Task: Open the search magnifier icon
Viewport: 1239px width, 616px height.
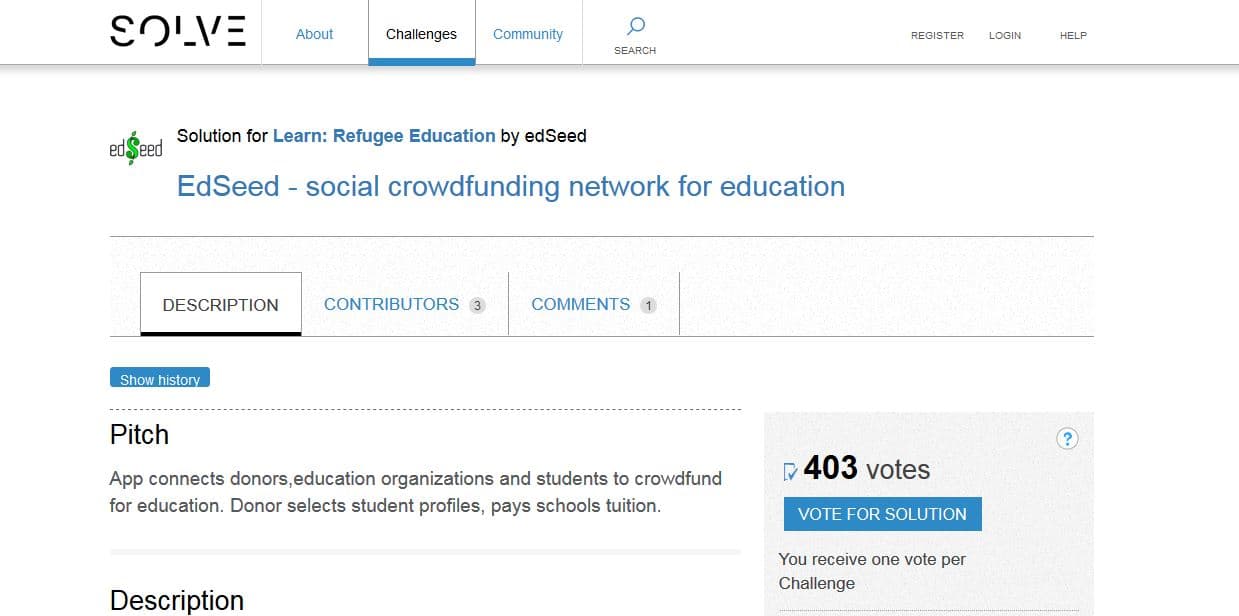Action: tap(635, 26)
